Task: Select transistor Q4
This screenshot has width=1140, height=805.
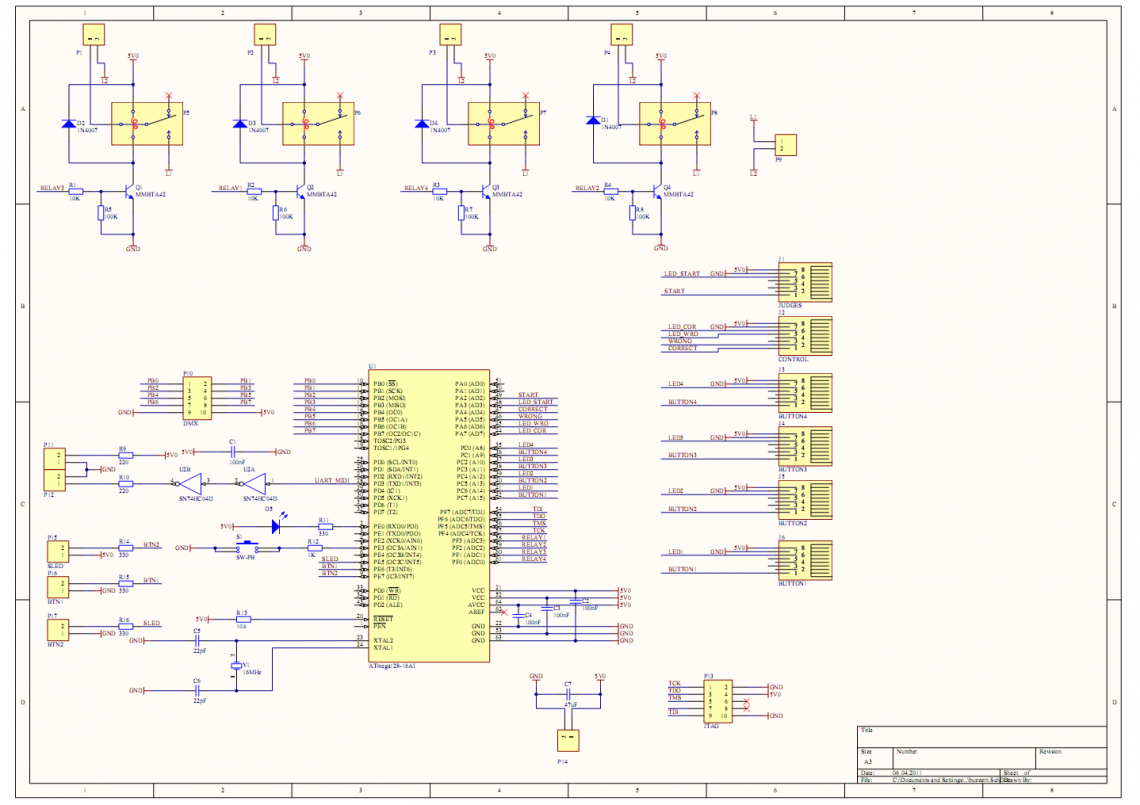Action: (657, 191)
